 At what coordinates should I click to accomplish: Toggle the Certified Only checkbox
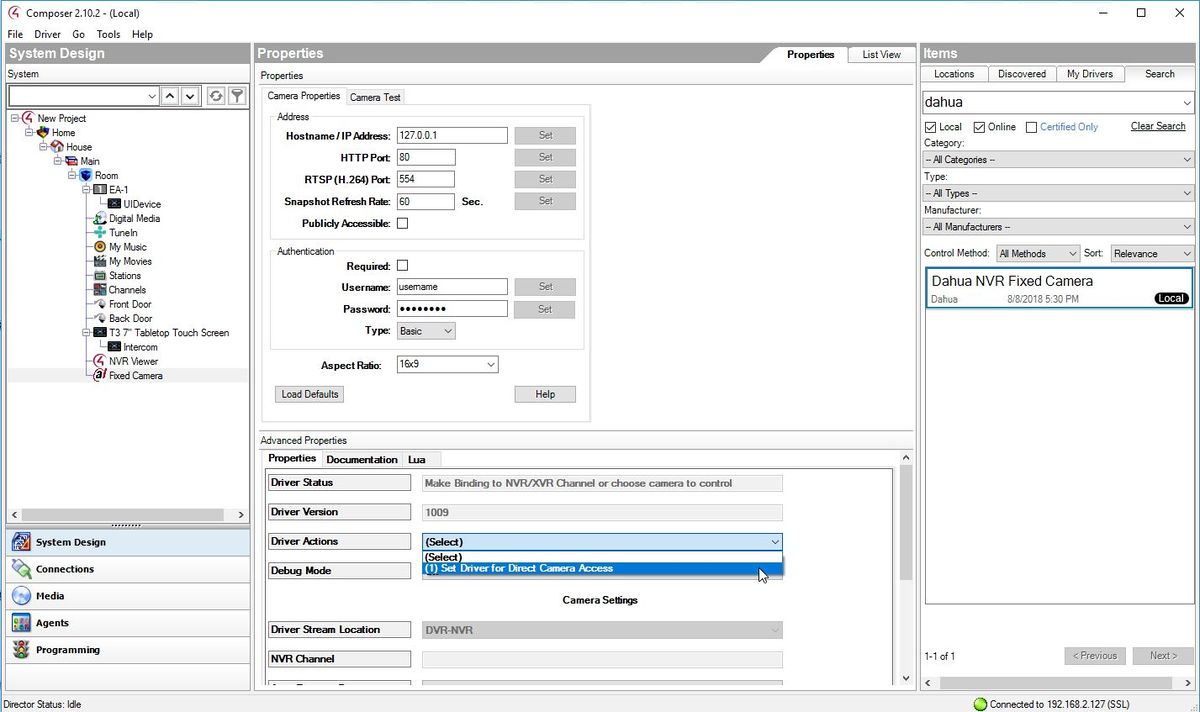[1031, 127]
